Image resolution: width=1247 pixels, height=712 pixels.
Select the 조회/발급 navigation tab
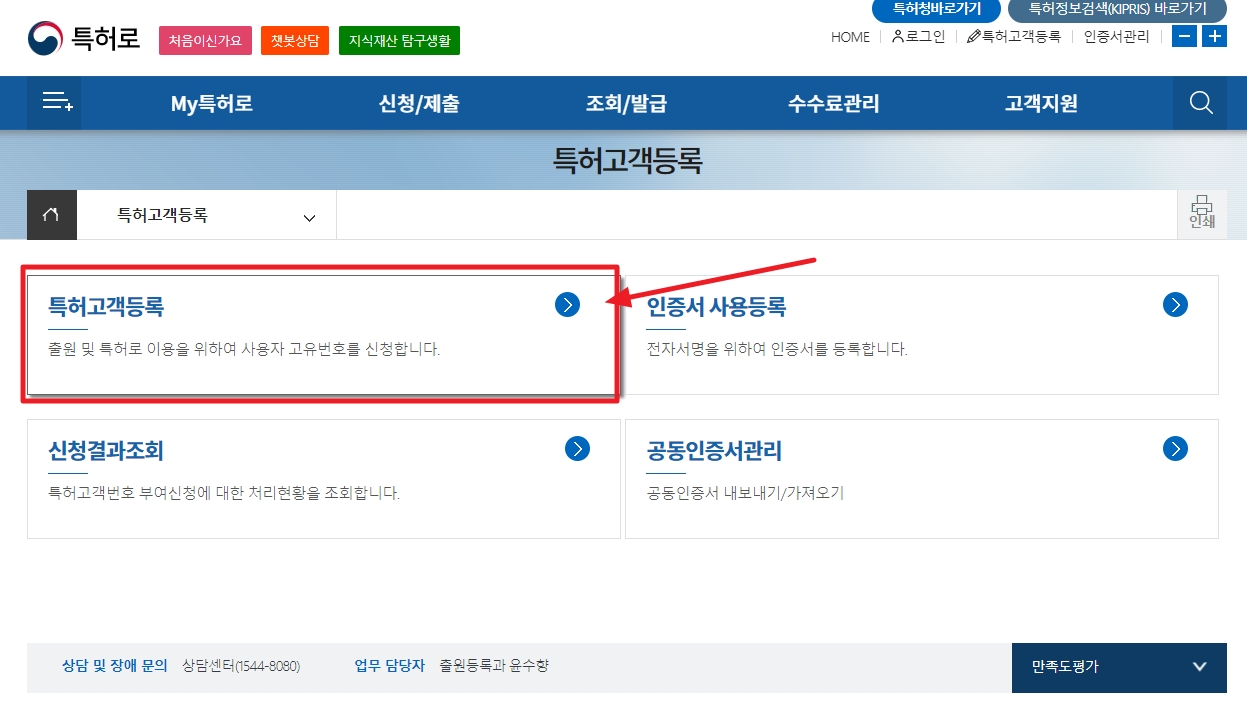coord(626,102)
